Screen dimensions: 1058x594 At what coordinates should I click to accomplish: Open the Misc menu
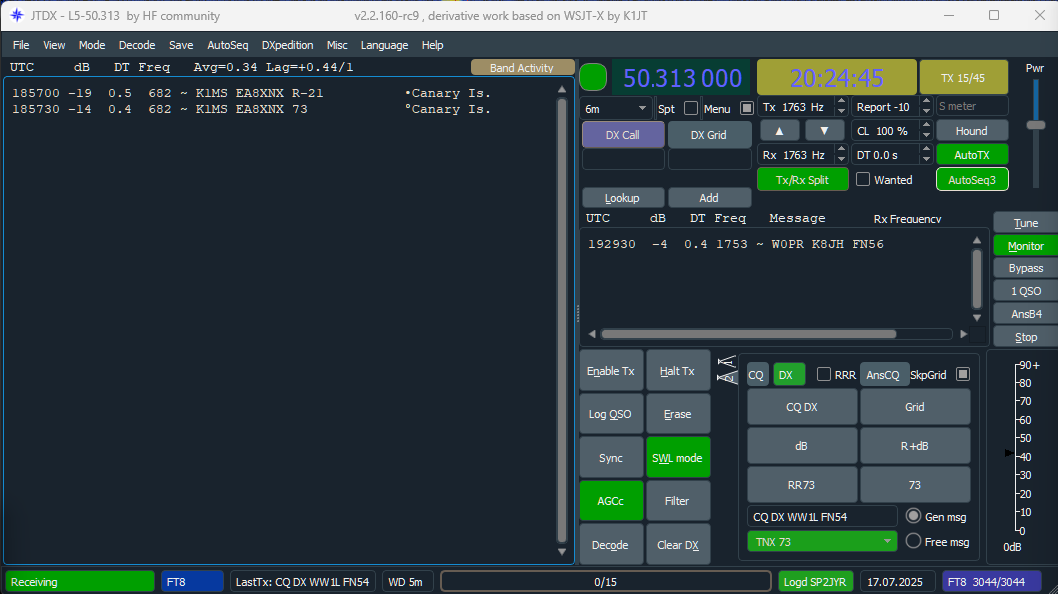point(337,45)
